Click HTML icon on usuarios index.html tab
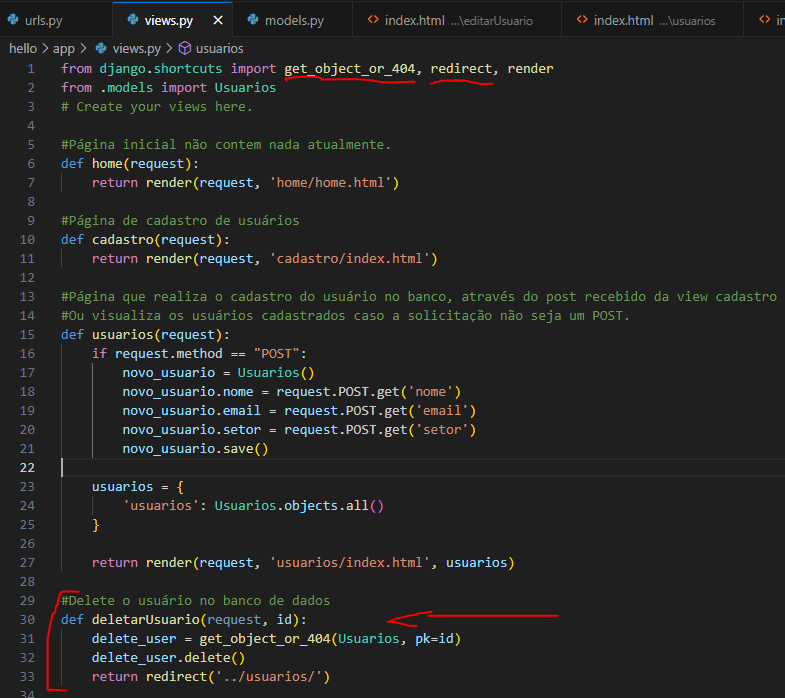The width and height of the screenshot is (785, 698). [x=583, y=20]
